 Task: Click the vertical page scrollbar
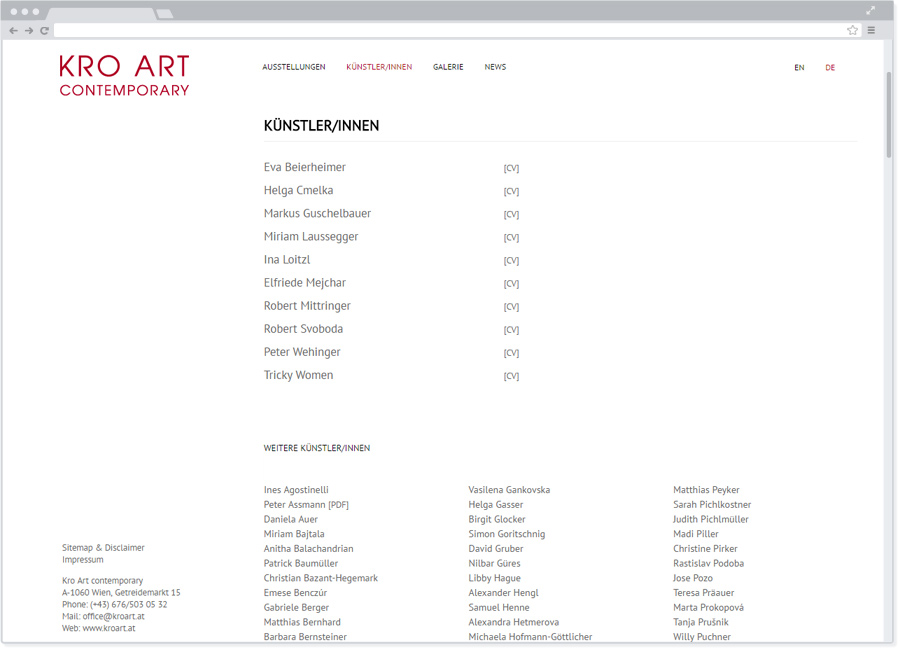point(888,115)
